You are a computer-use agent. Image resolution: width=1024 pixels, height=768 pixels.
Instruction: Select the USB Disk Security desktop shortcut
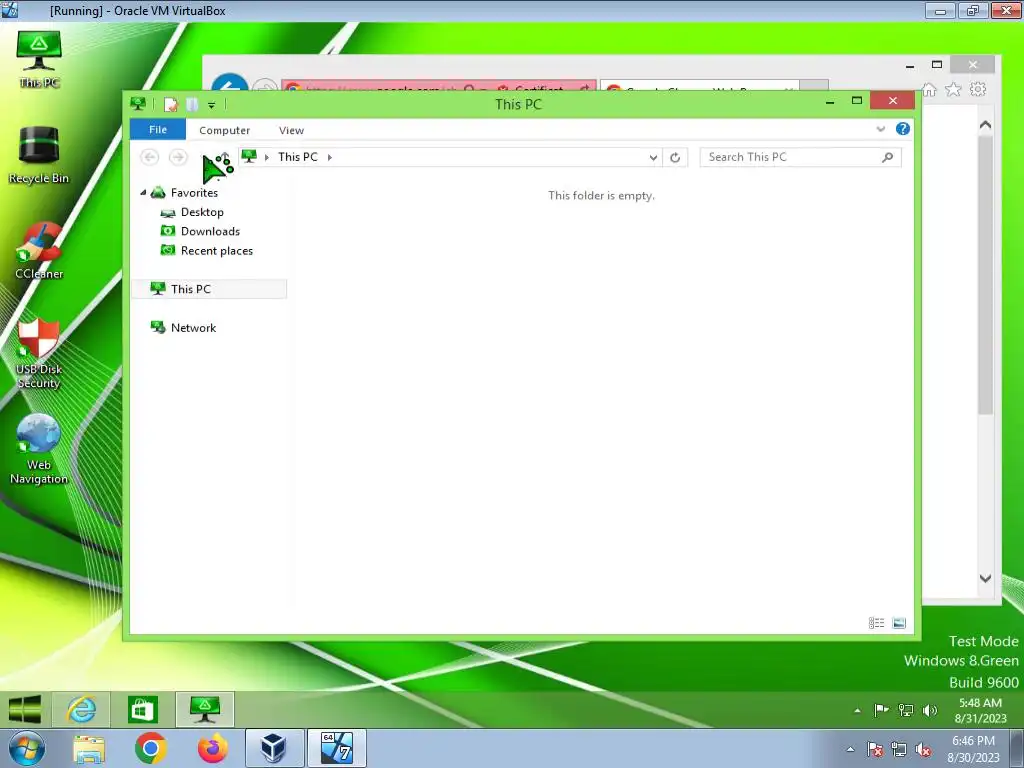point(39,353)
